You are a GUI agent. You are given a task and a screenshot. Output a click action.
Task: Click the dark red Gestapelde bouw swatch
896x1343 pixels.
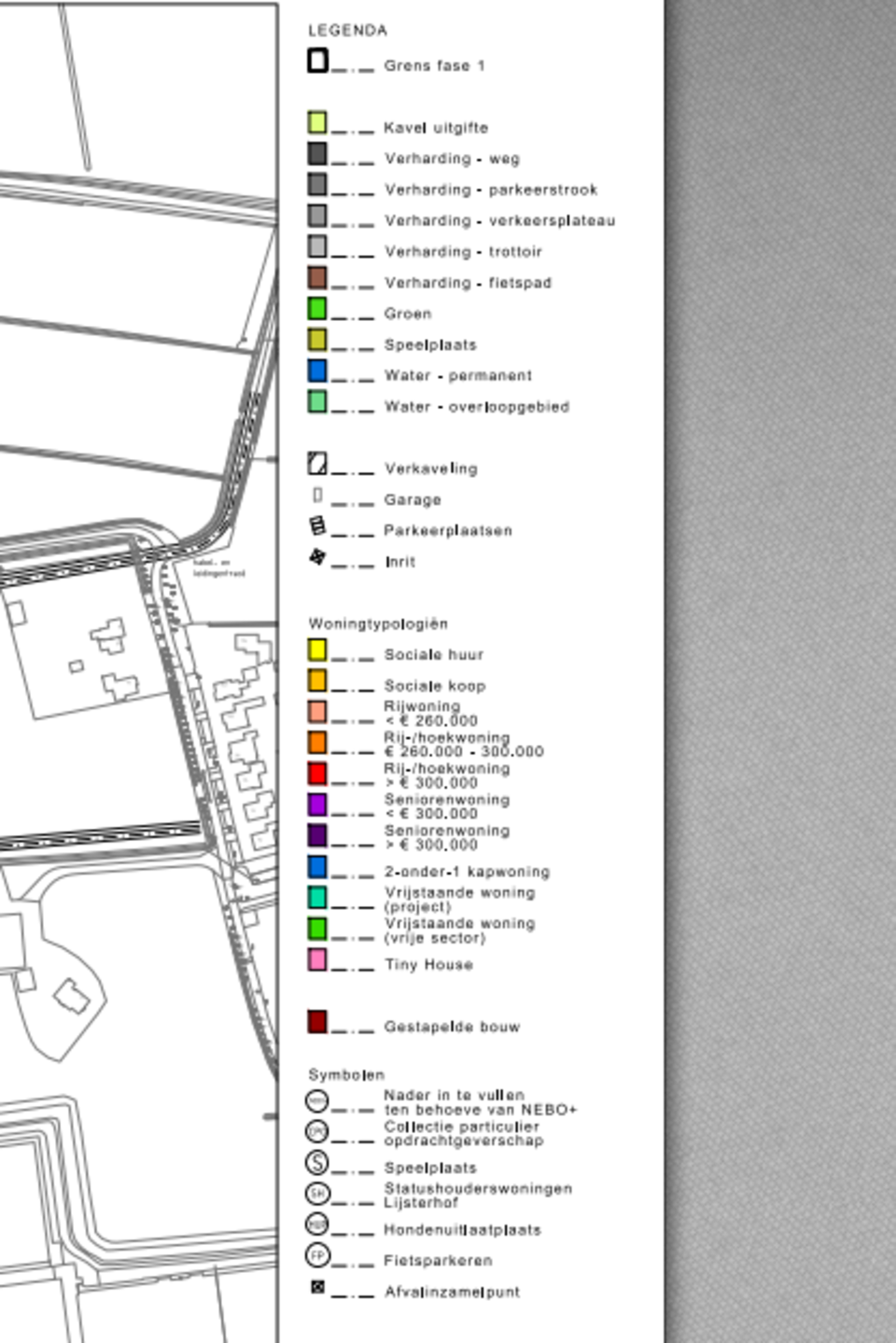[x=317, y=1021]
